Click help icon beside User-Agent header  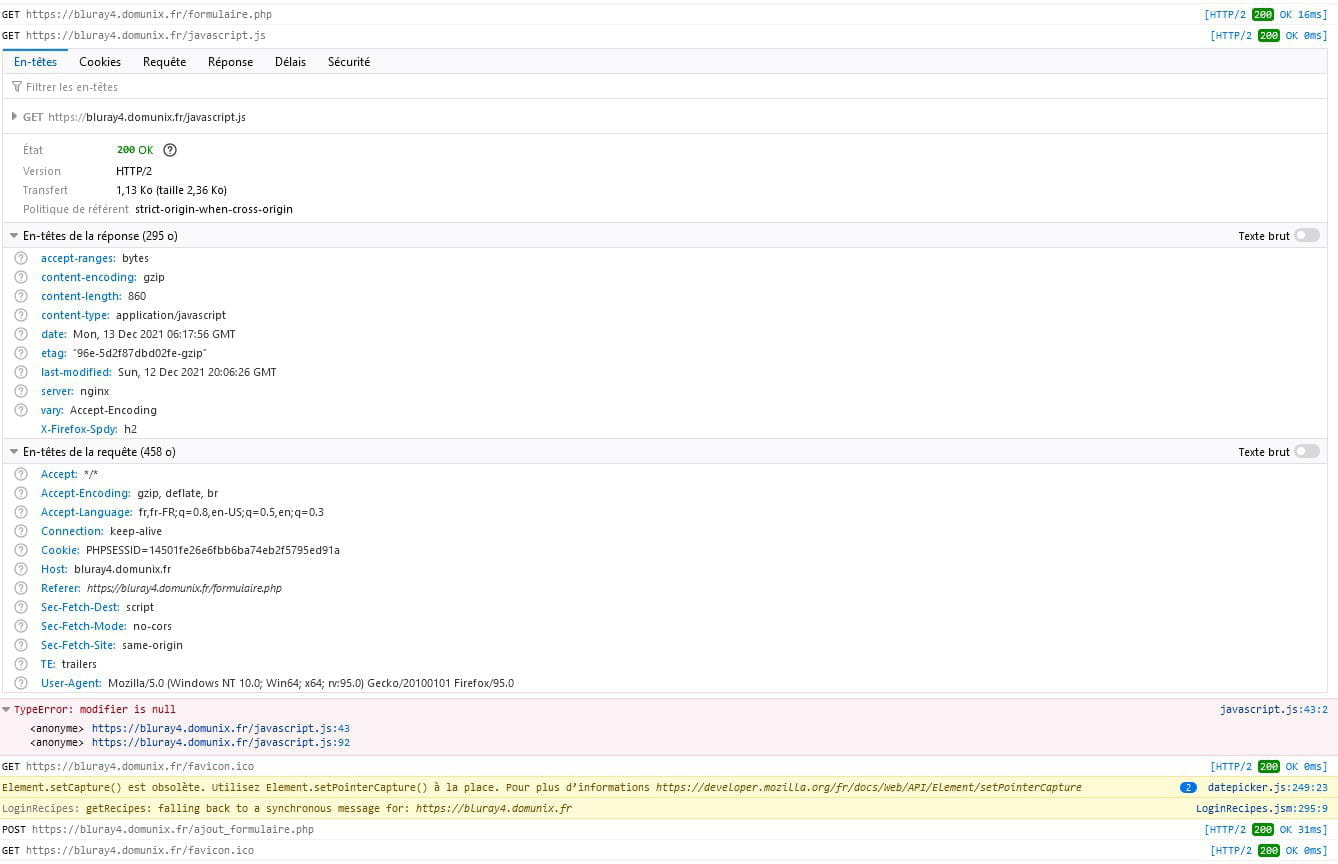[21, 683]
